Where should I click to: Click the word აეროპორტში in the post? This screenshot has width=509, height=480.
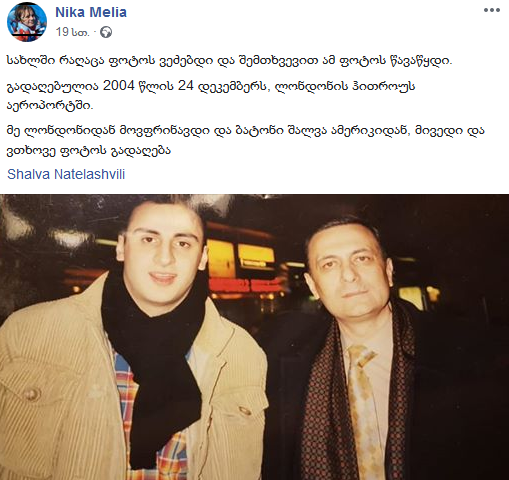[50, 106]
